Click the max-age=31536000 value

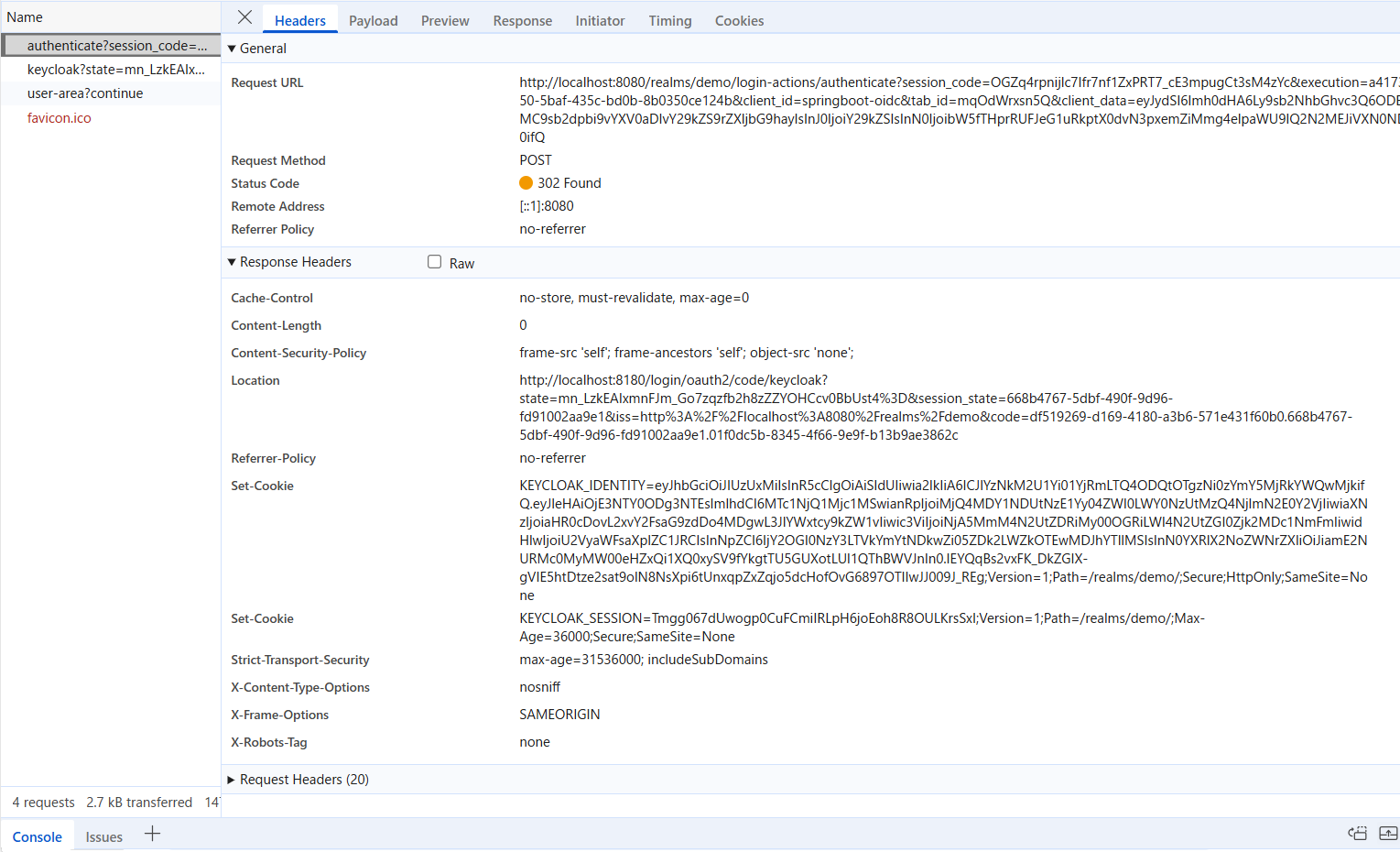pos(644,660)
